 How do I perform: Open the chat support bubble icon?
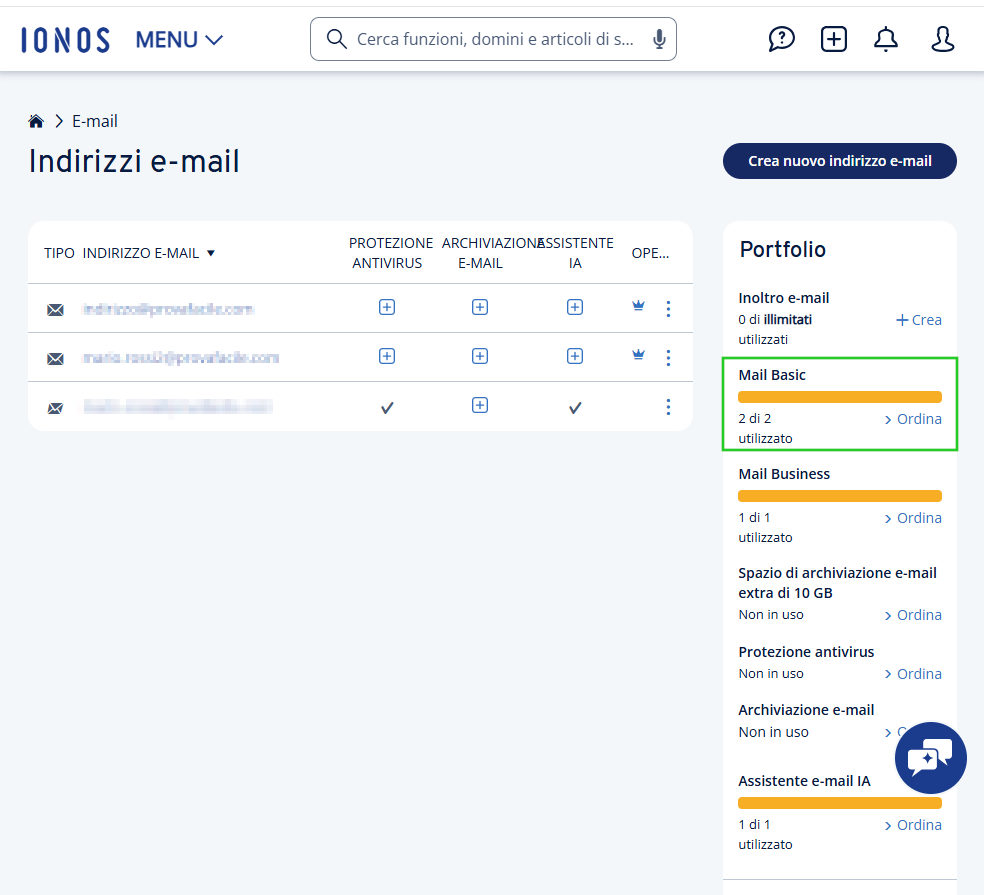click(930, 757)
